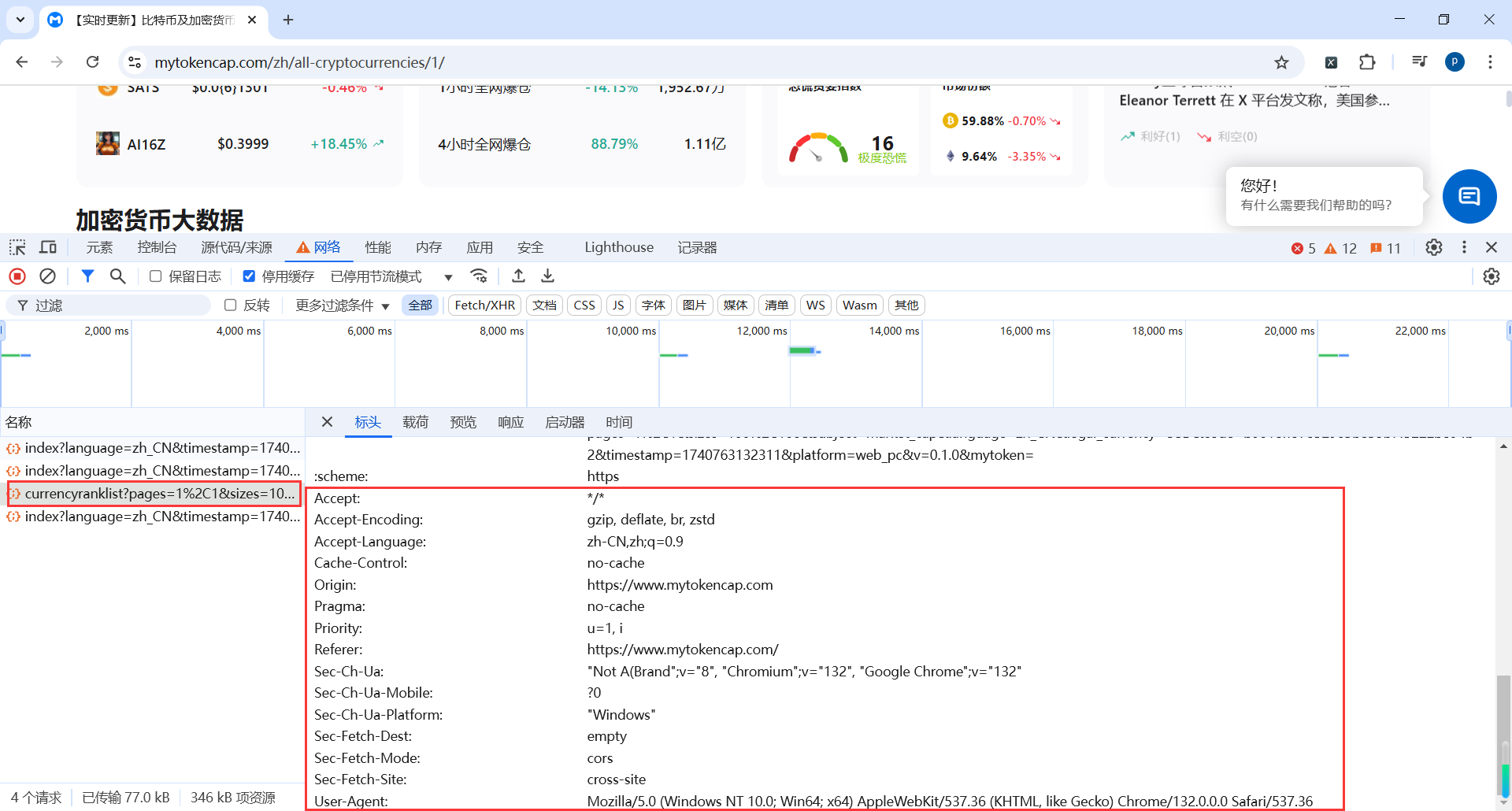Switch to the 响应 tab

511,423
